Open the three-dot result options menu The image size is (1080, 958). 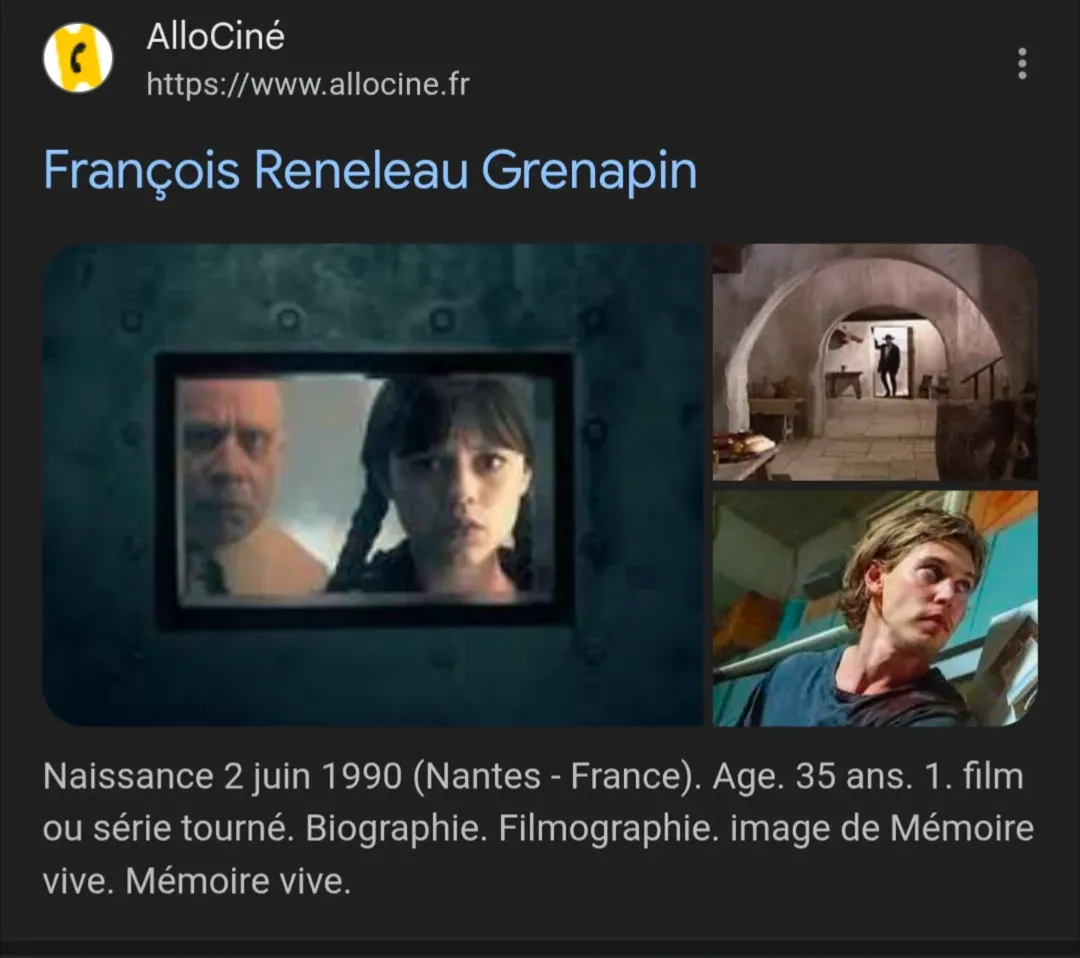coord(1022,63)
